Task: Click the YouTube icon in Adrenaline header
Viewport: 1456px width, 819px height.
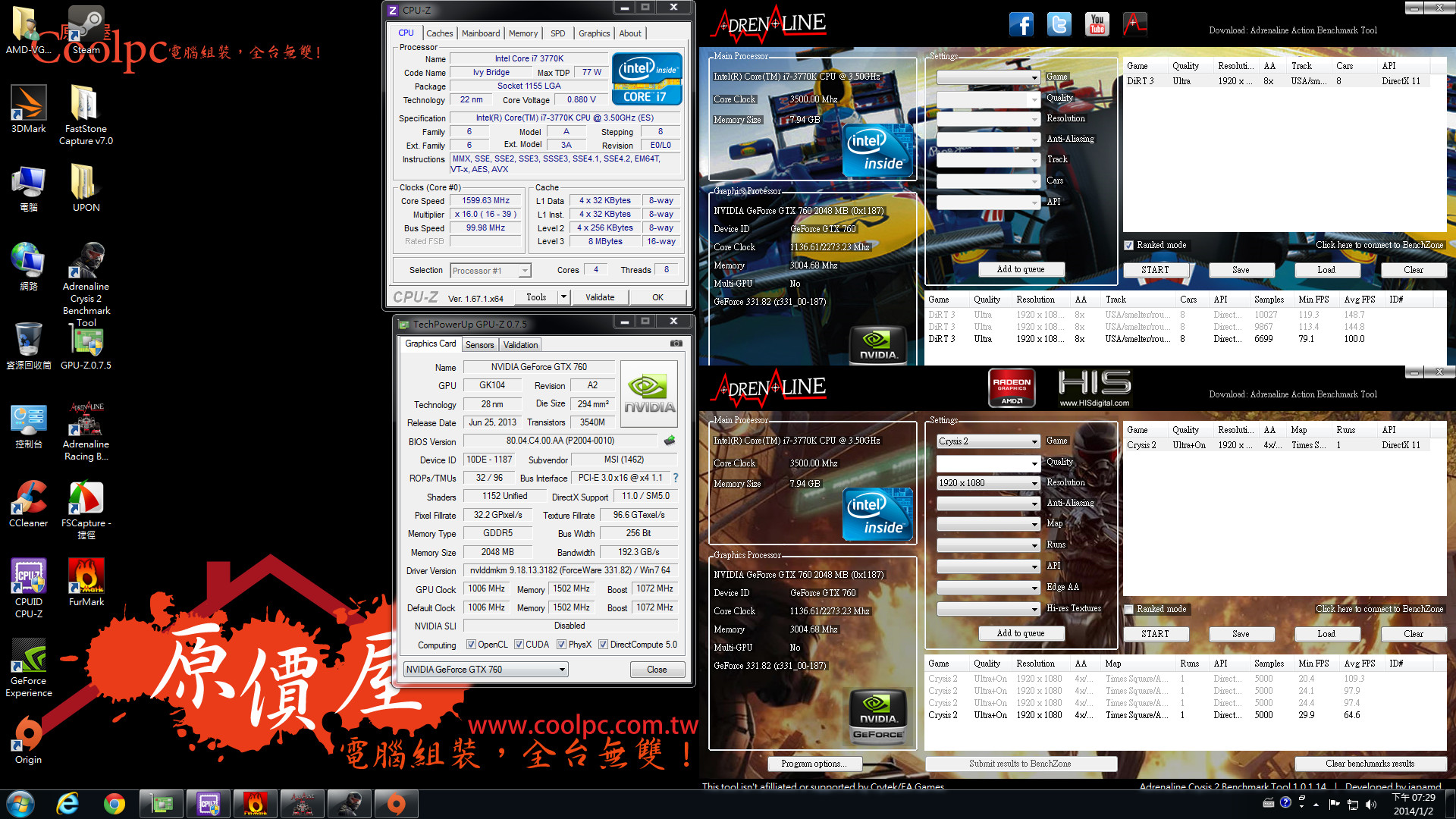Action: [1097, 24]
